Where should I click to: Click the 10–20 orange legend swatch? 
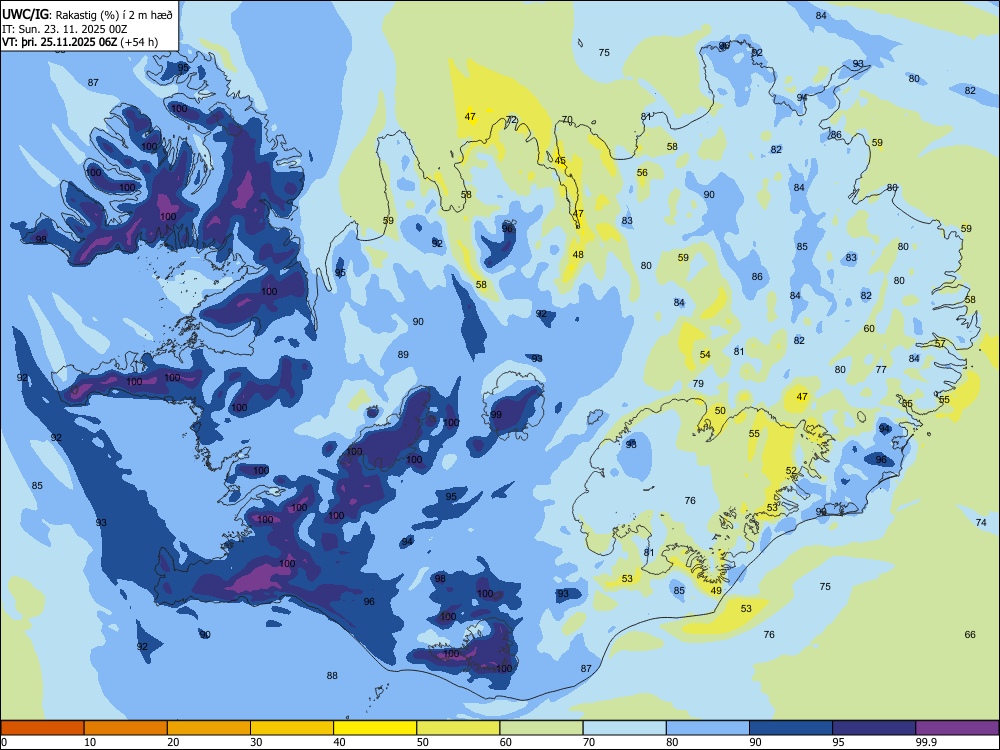coord(126,728)
